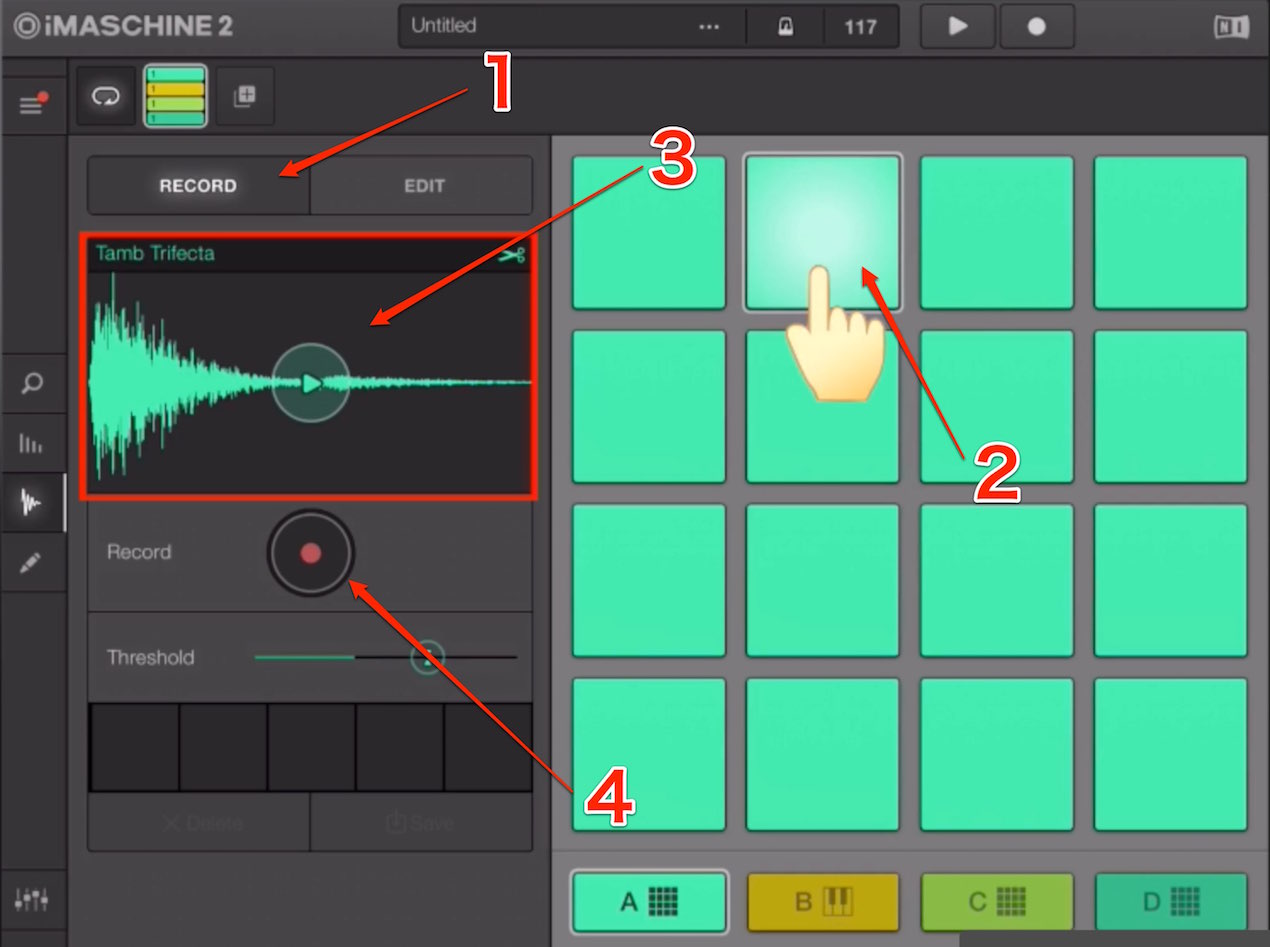Tap the dimmed Delete button
Image resolution: width=1270 pixels, height=947 pixels.
(199, 823)
